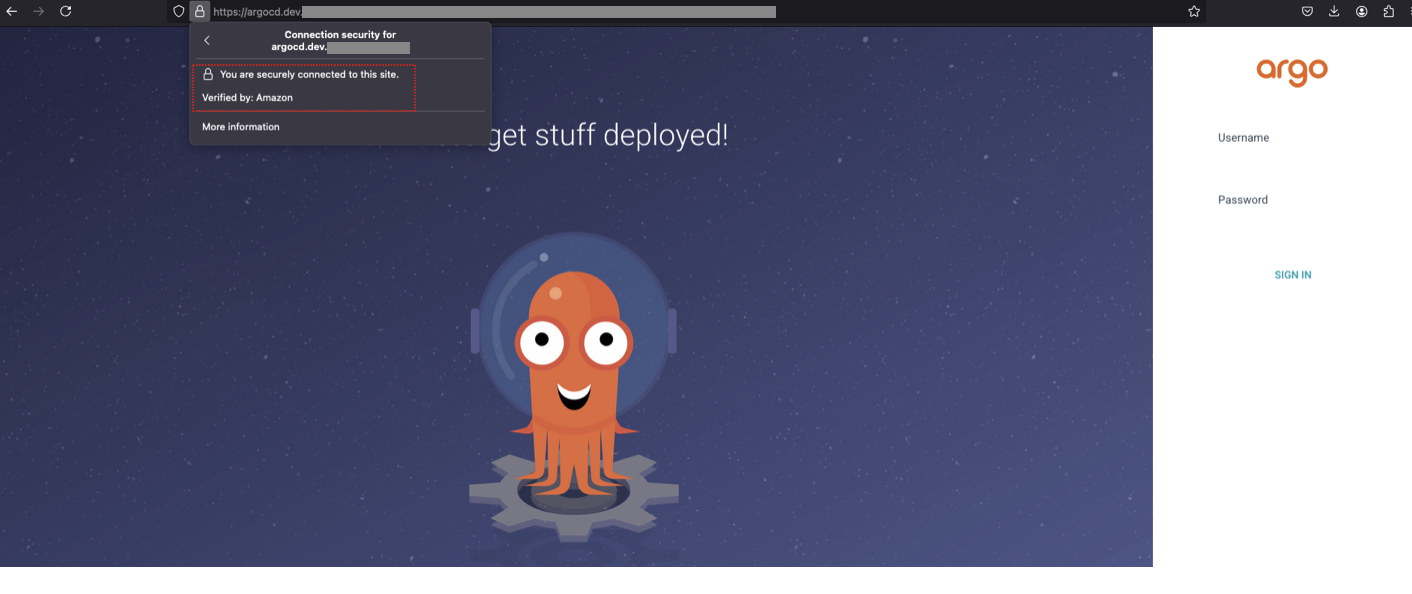Click the browser forward arrow
The height and width of the screenshot is (594, 1412).
click(x=39, y=11)
